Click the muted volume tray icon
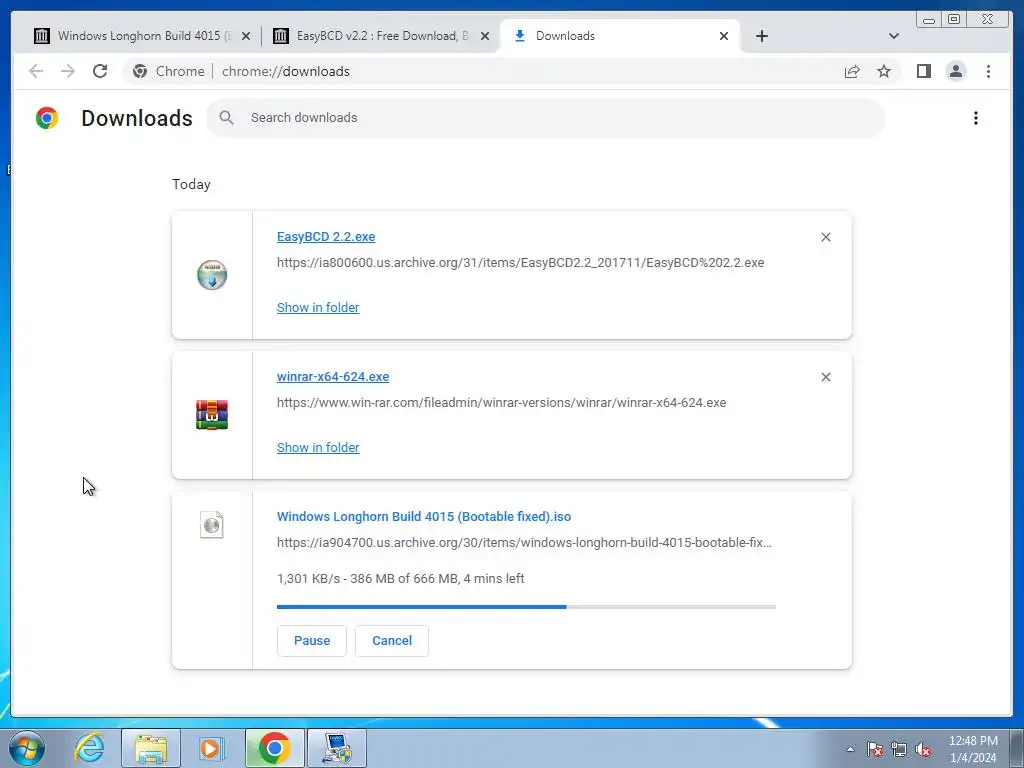Screen dimensions: 1024x768 point(923,749)
